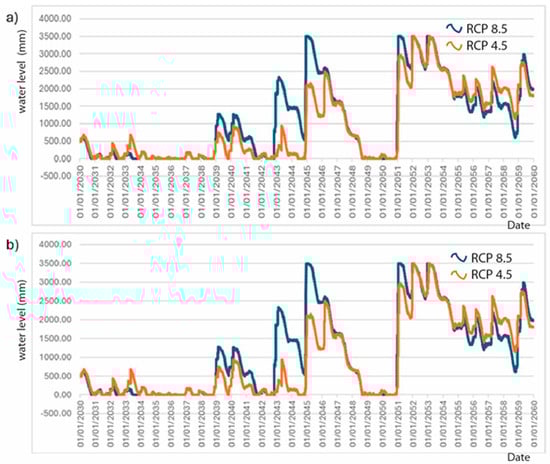The width and height of the screenshot is (550, 464).
Task: Select the 'RCP 8.5' legend label in chart b
Action: (491, 258)
